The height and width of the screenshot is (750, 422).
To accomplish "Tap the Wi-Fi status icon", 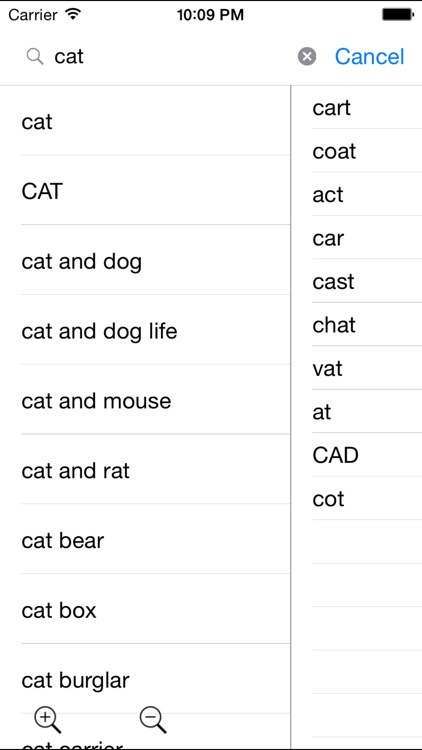I will pyautogui.click(x=73, y=15).
